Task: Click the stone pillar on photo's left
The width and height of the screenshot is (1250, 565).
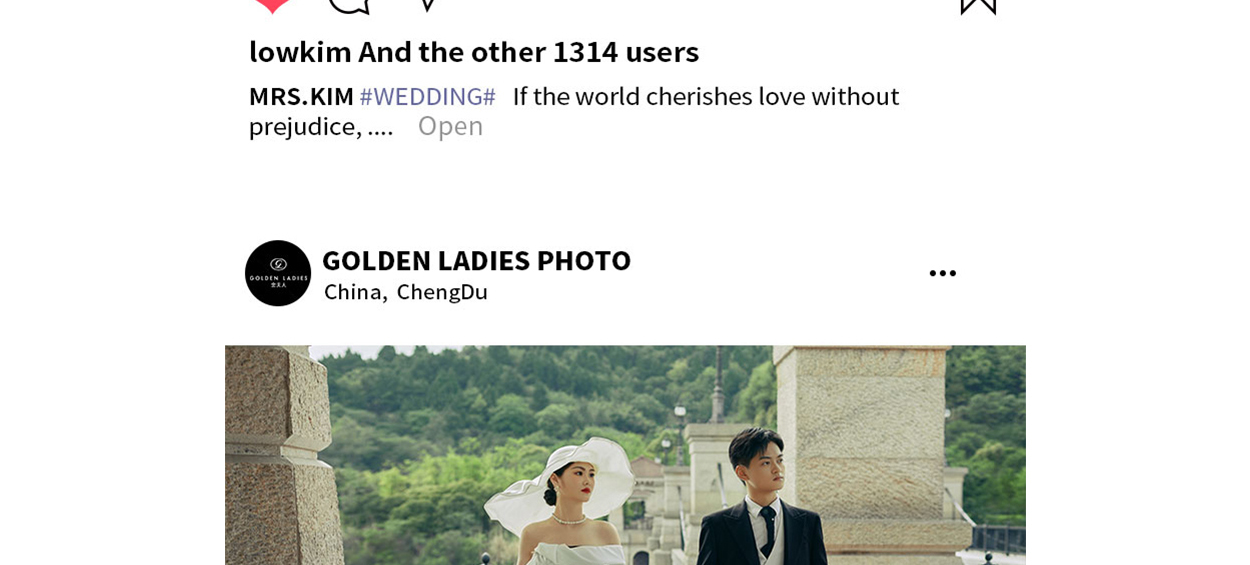Action: tap(270, 455)
